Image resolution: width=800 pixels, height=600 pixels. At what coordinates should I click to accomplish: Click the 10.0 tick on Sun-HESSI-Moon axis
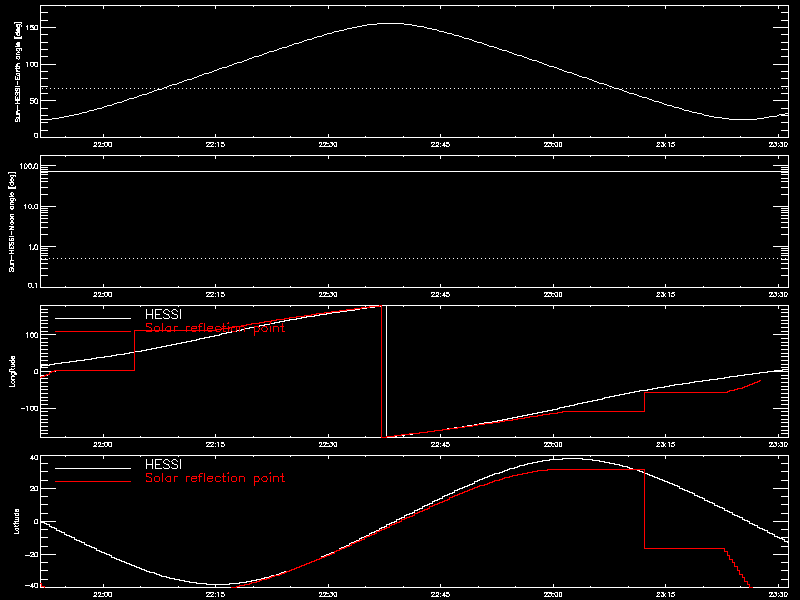(30, 207)
